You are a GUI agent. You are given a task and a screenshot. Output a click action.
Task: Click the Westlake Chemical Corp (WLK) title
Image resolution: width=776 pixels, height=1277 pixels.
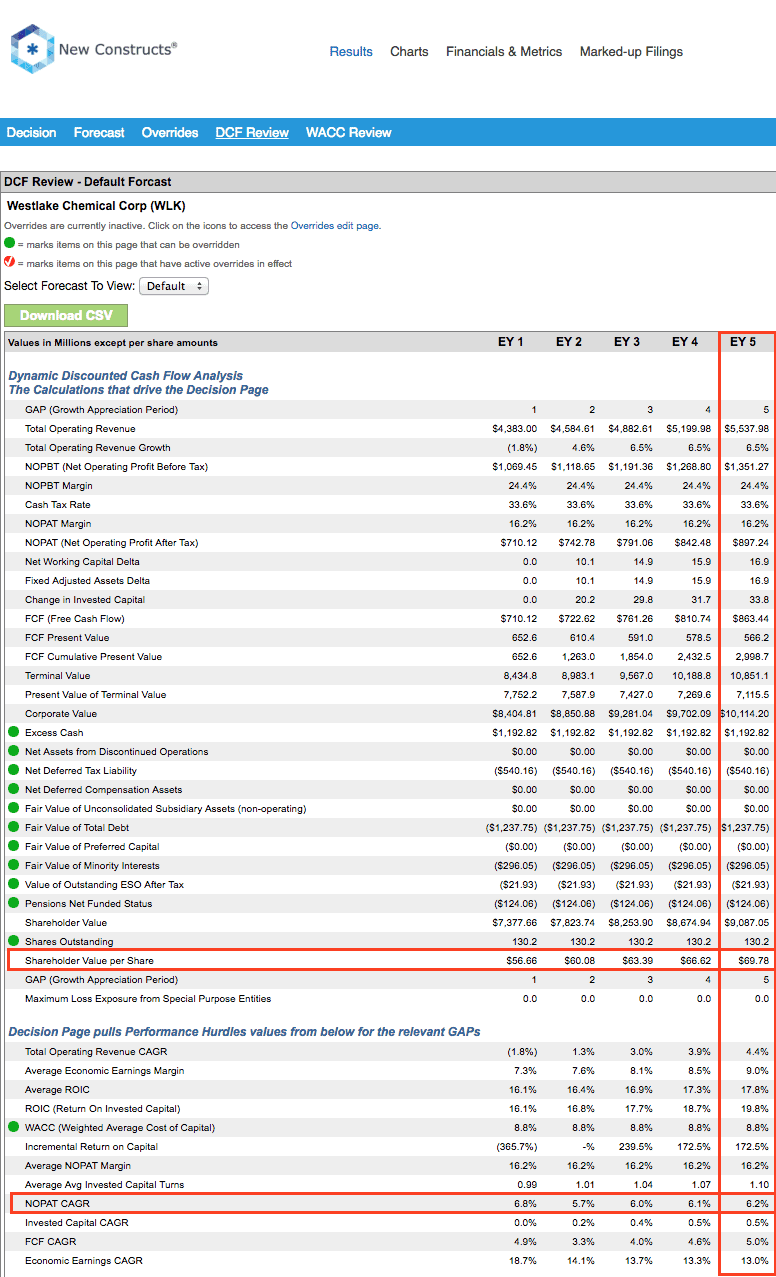point(96,206)
